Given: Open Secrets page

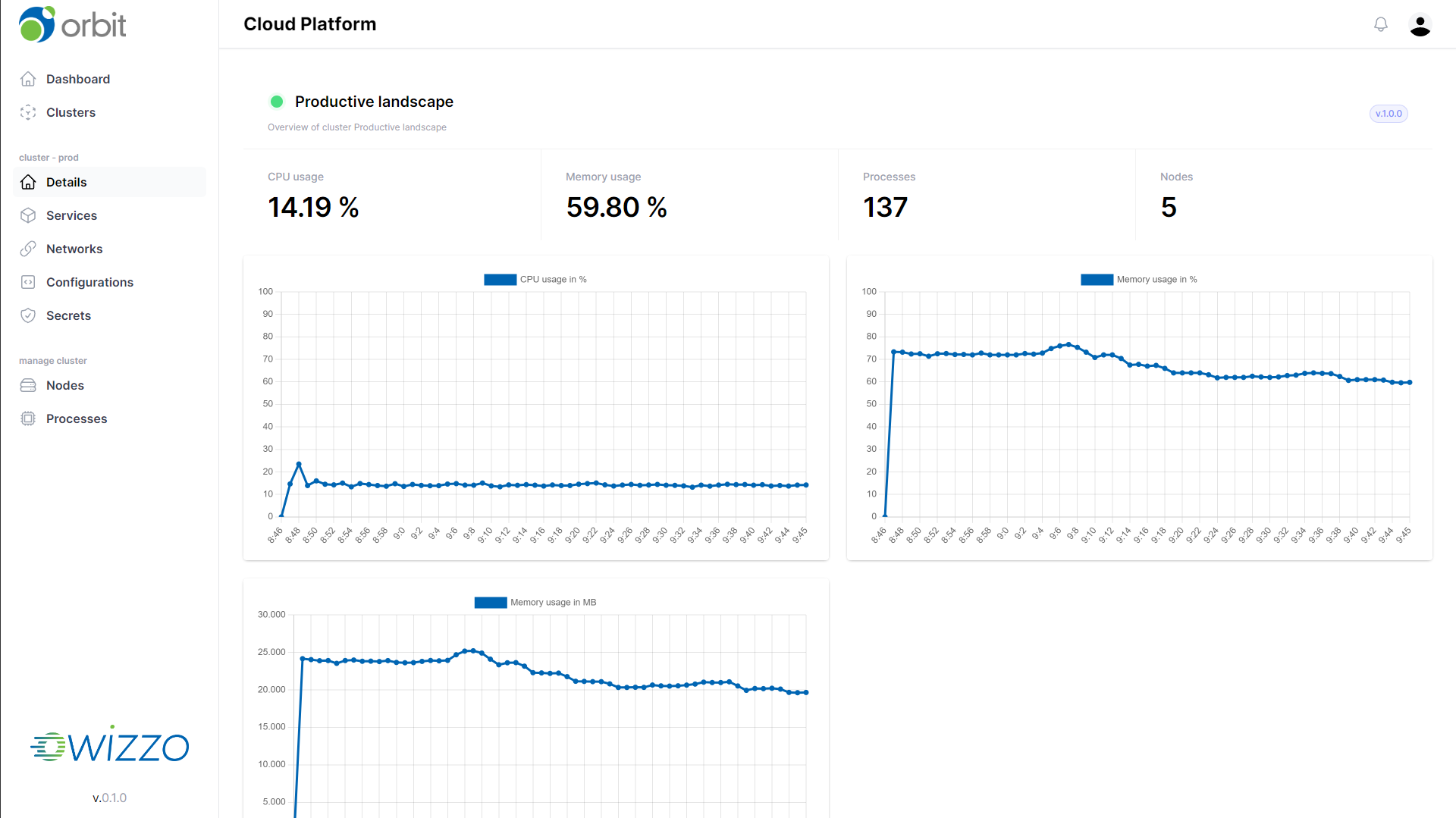Looking at the screenshot, I should point(109,315).
